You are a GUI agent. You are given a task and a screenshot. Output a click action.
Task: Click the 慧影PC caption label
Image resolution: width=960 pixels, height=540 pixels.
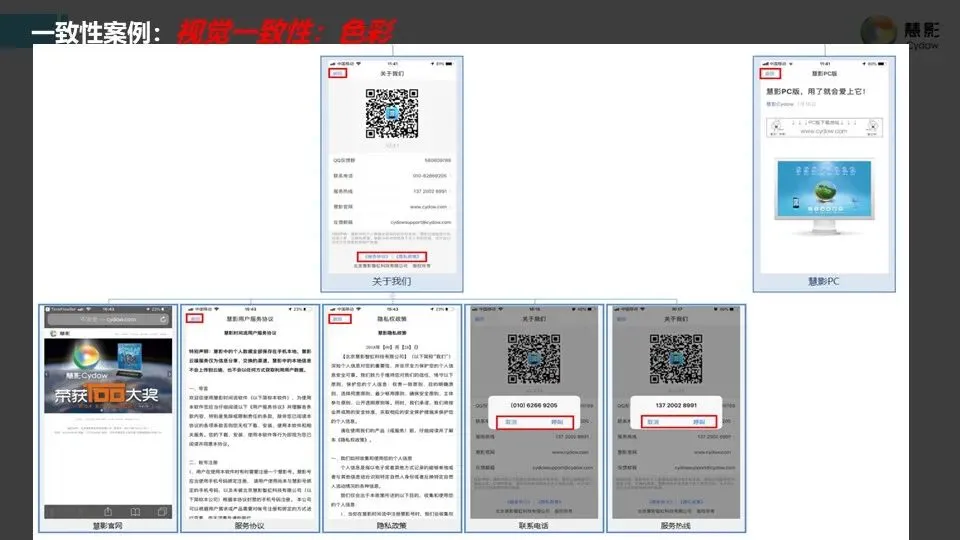click(823, 282)
